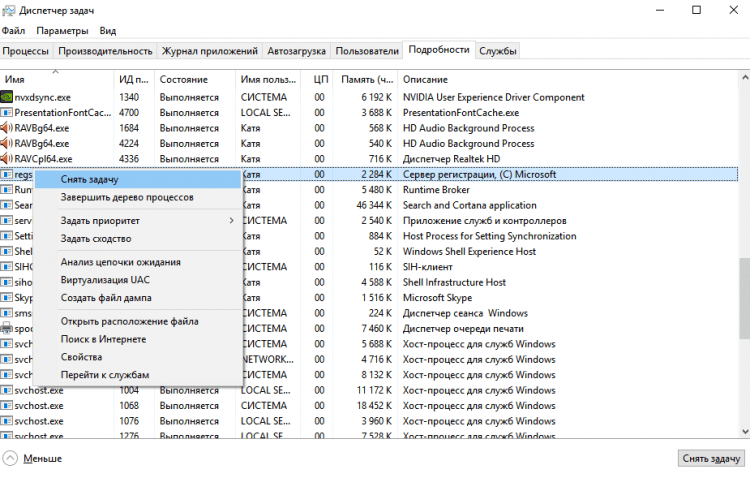Click the Microsoft Skype description
Viewport: 750px width, 478px height.
point(437,298)
